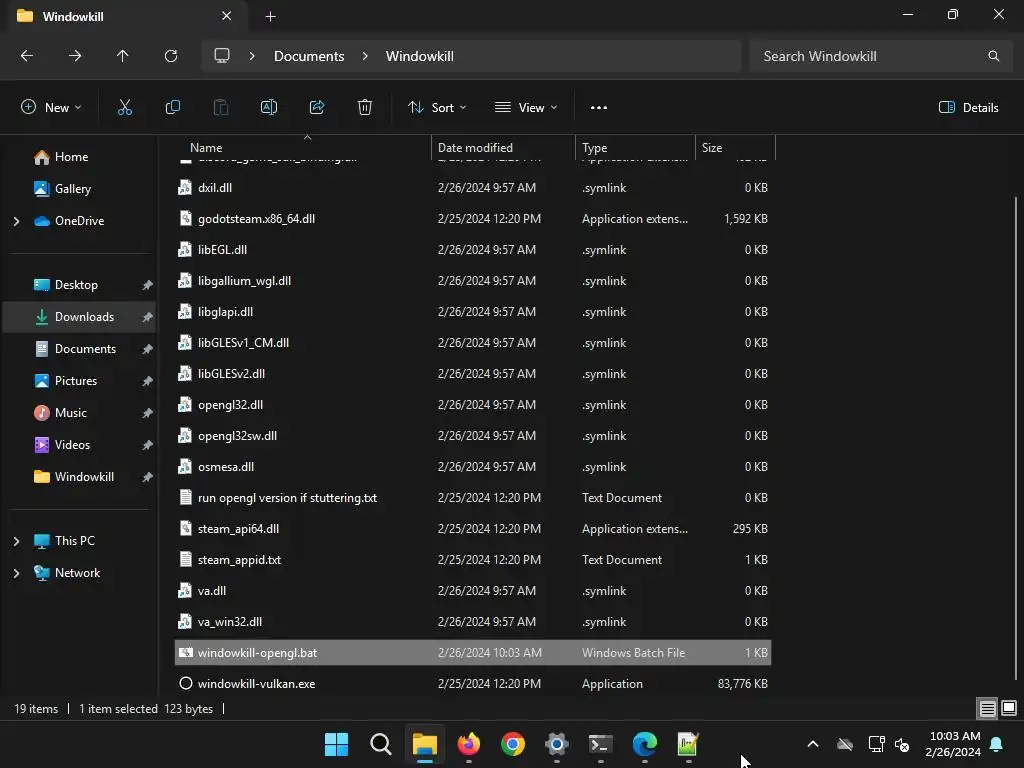Viewport: 1024px width, 768px height.
Task: Go back with the left arrow
Action: tap(27, 56)
